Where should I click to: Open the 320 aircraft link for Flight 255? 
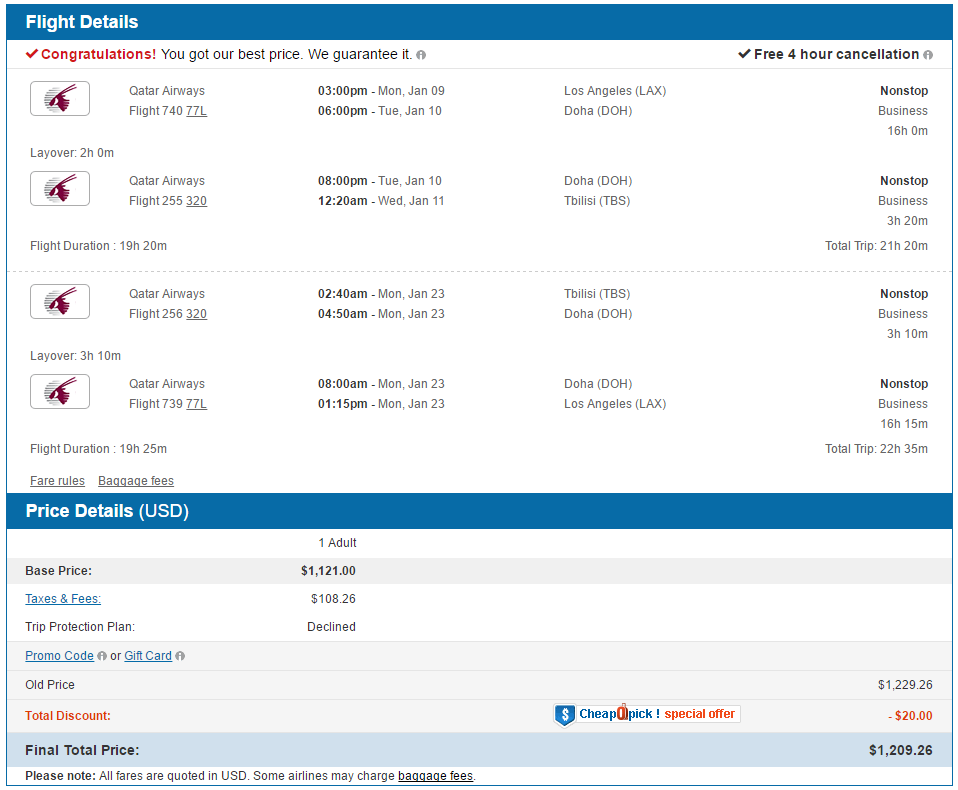[196, 200]
